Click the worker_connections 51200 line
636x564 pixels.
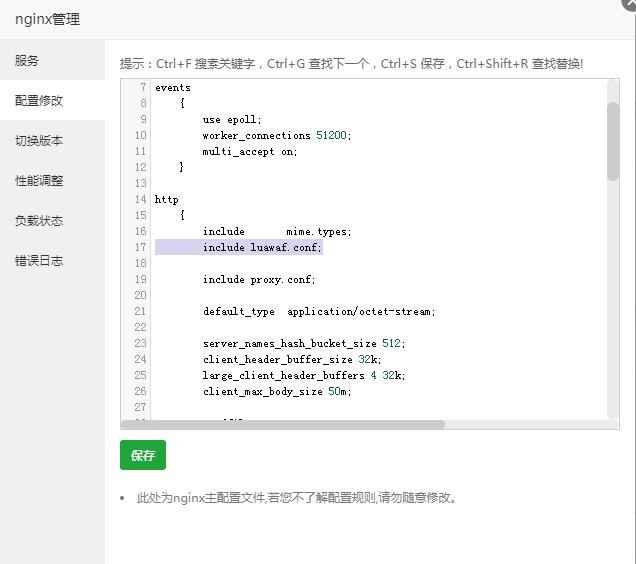coord(276,136)
